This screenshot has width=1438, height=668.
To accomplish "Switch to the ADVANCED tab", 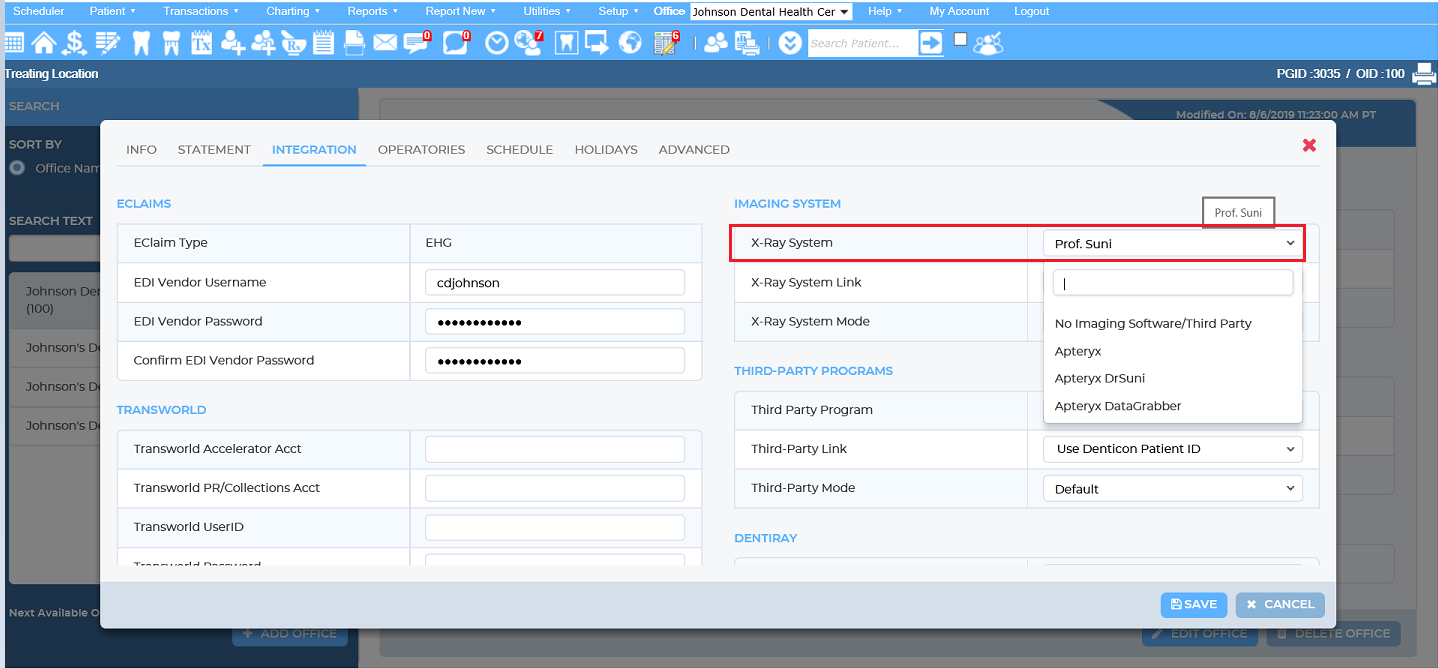I will click(694, 149).
